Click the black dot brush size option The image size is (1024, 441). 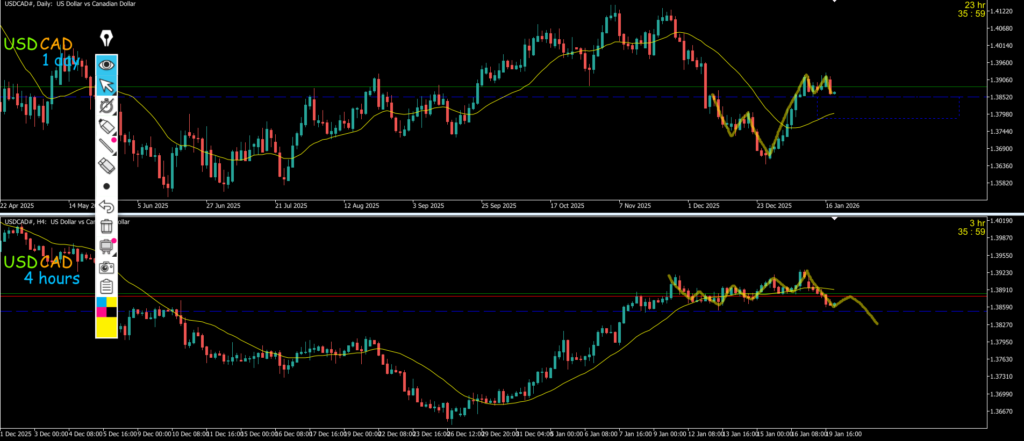click(x=106, y=186)
